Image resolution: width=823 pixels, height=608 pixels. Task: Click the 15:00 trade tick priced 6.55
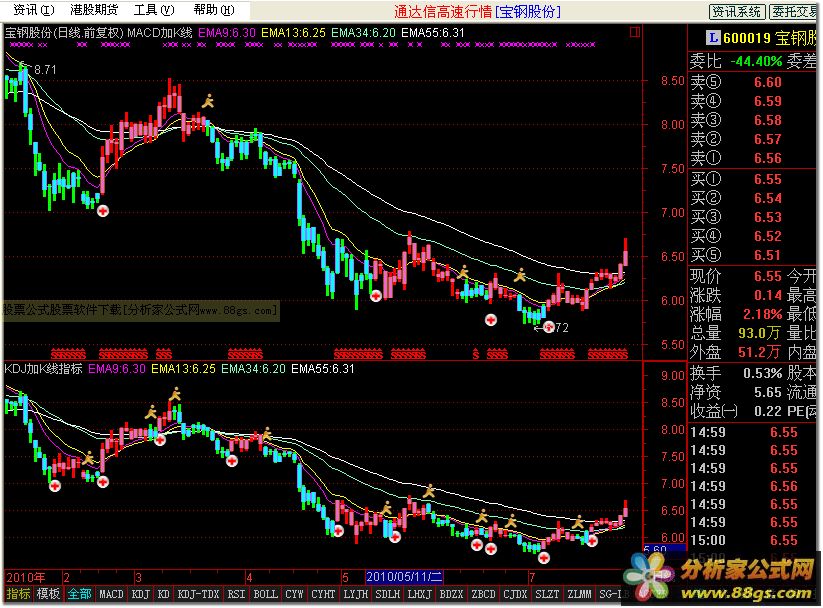(x=743, y=540)
